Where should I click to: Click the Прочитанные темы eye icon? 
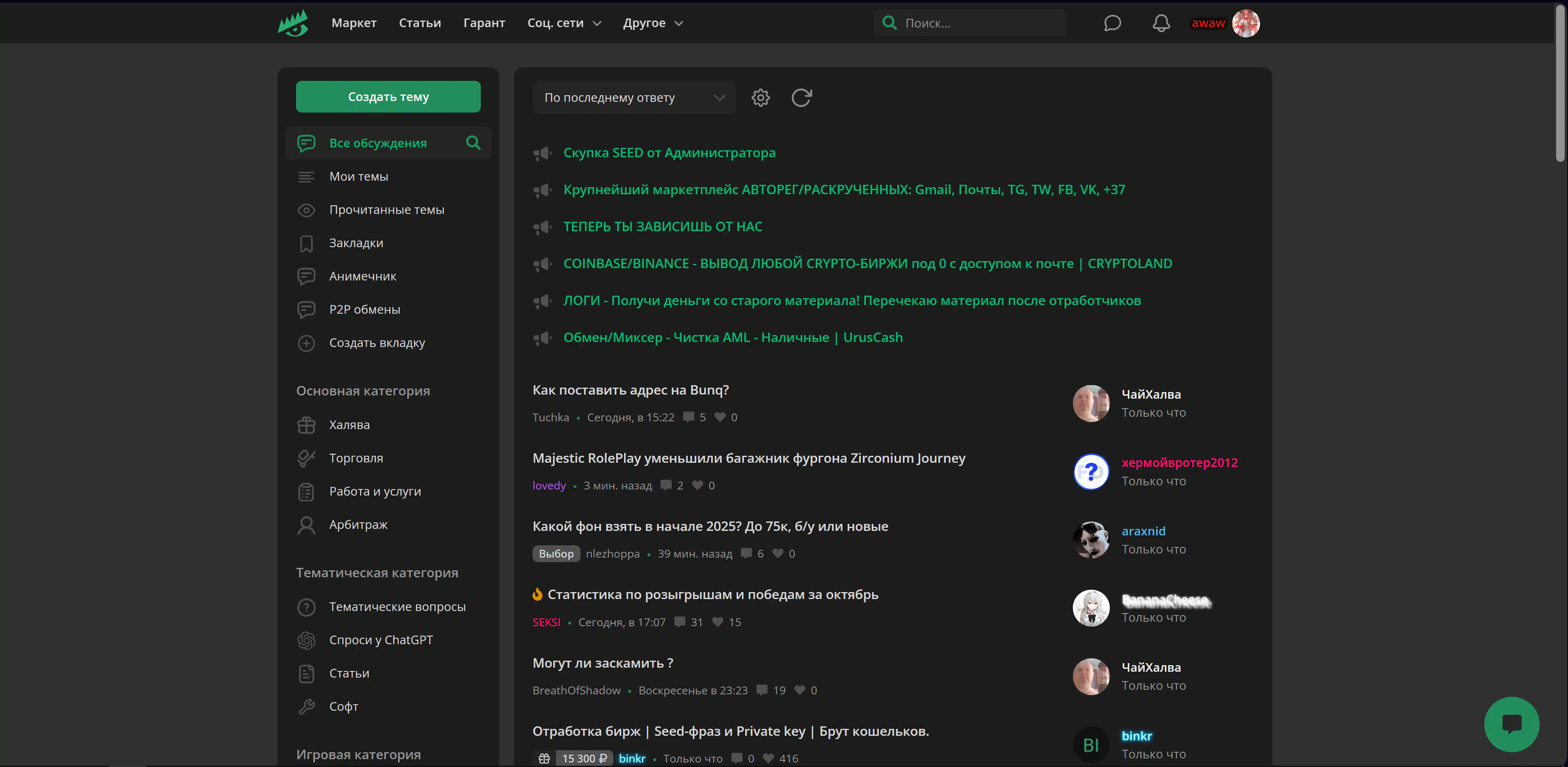(x=306, y=210)
